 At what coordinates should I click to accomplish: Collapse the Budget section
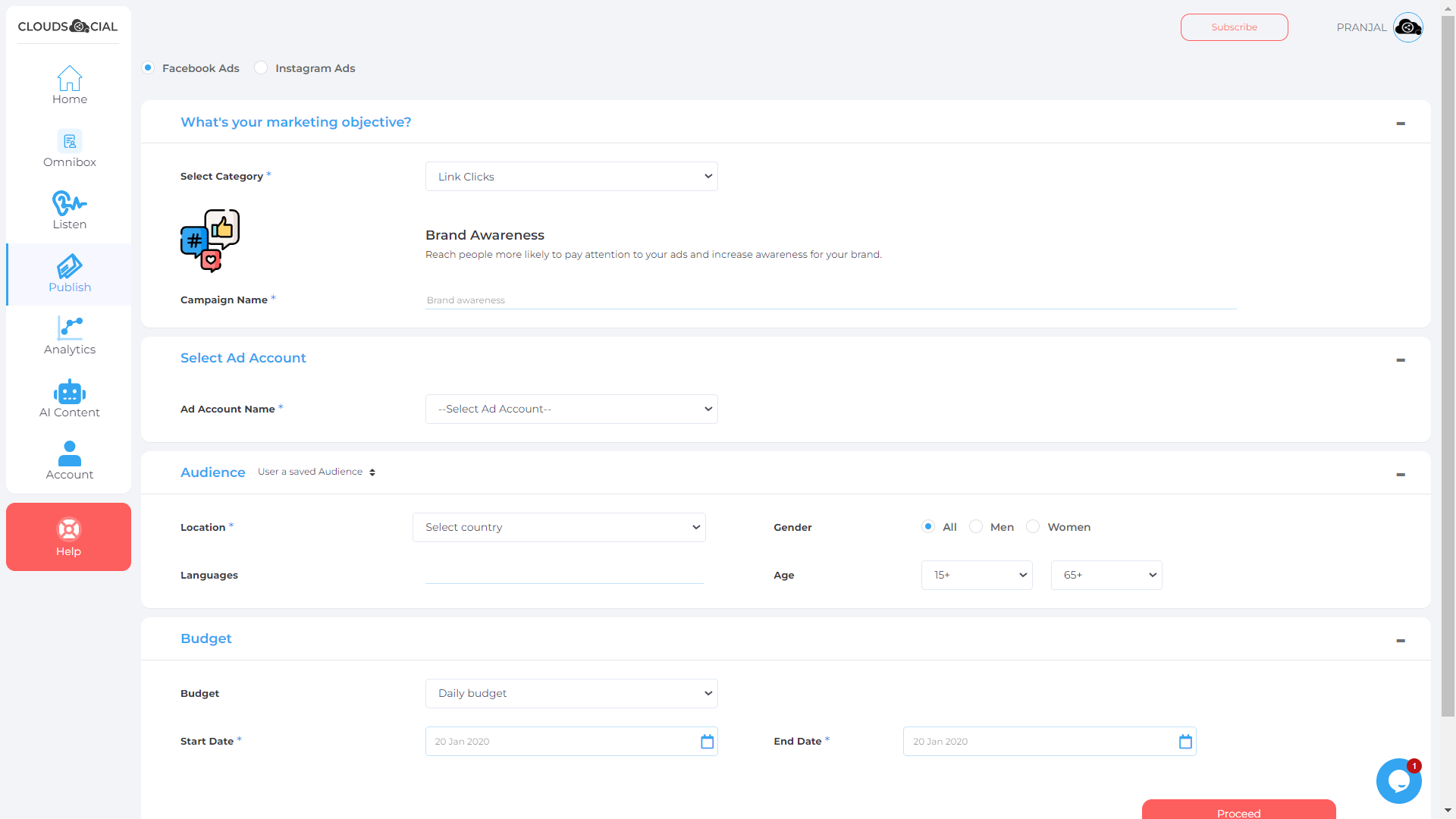point(1401,640)
